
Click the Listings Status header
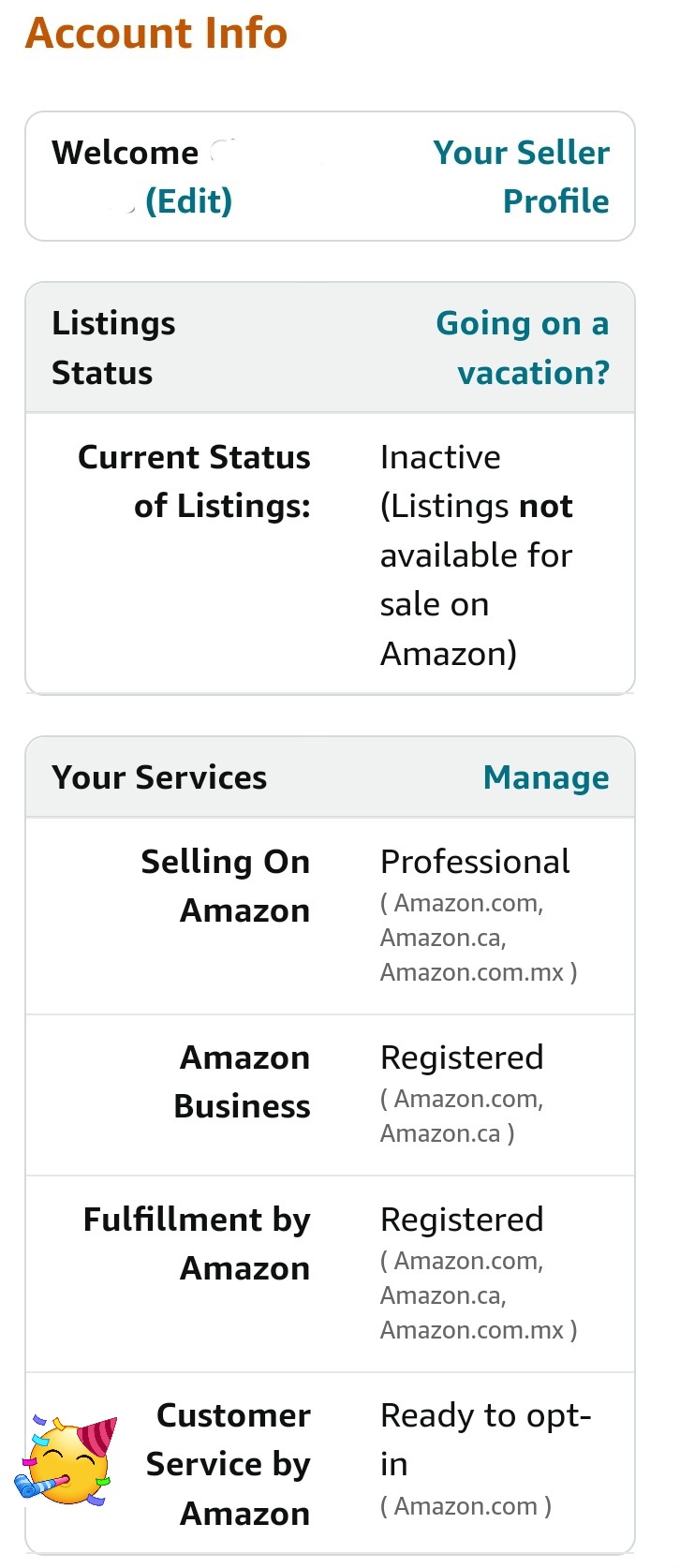point(113,348)
